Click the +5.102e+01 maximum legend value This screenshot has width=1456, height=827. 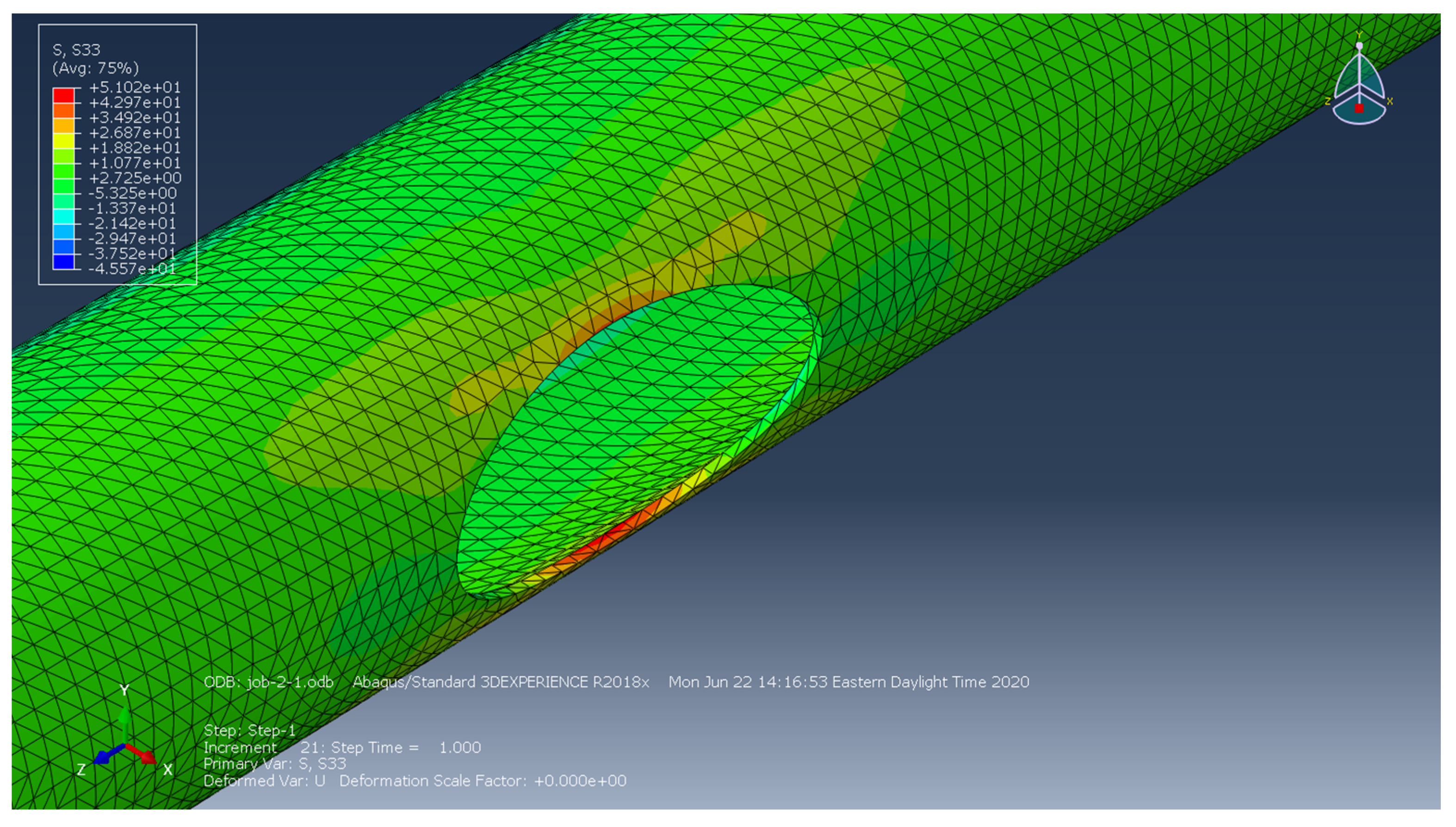[135, 87]
